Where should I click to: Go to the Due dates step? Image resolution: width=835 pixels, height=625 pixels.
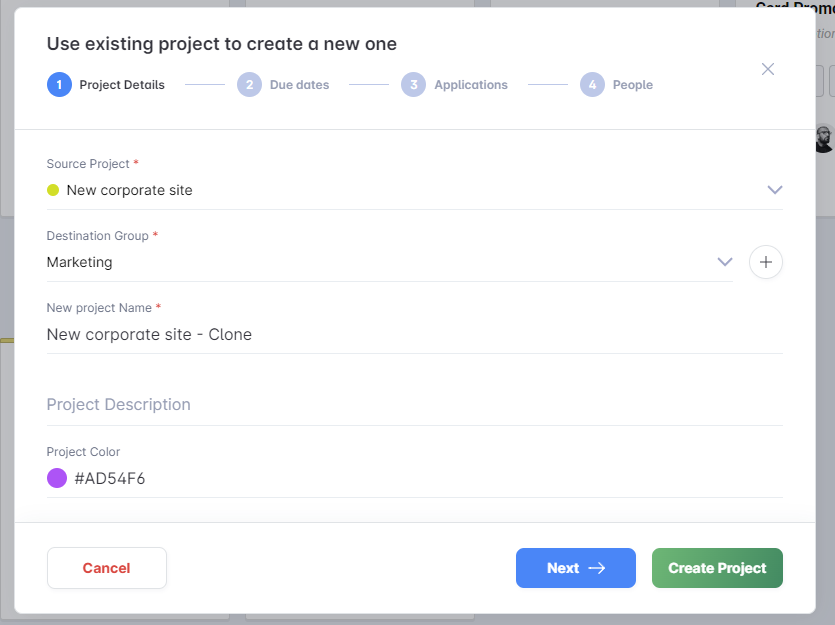point(299,85)
